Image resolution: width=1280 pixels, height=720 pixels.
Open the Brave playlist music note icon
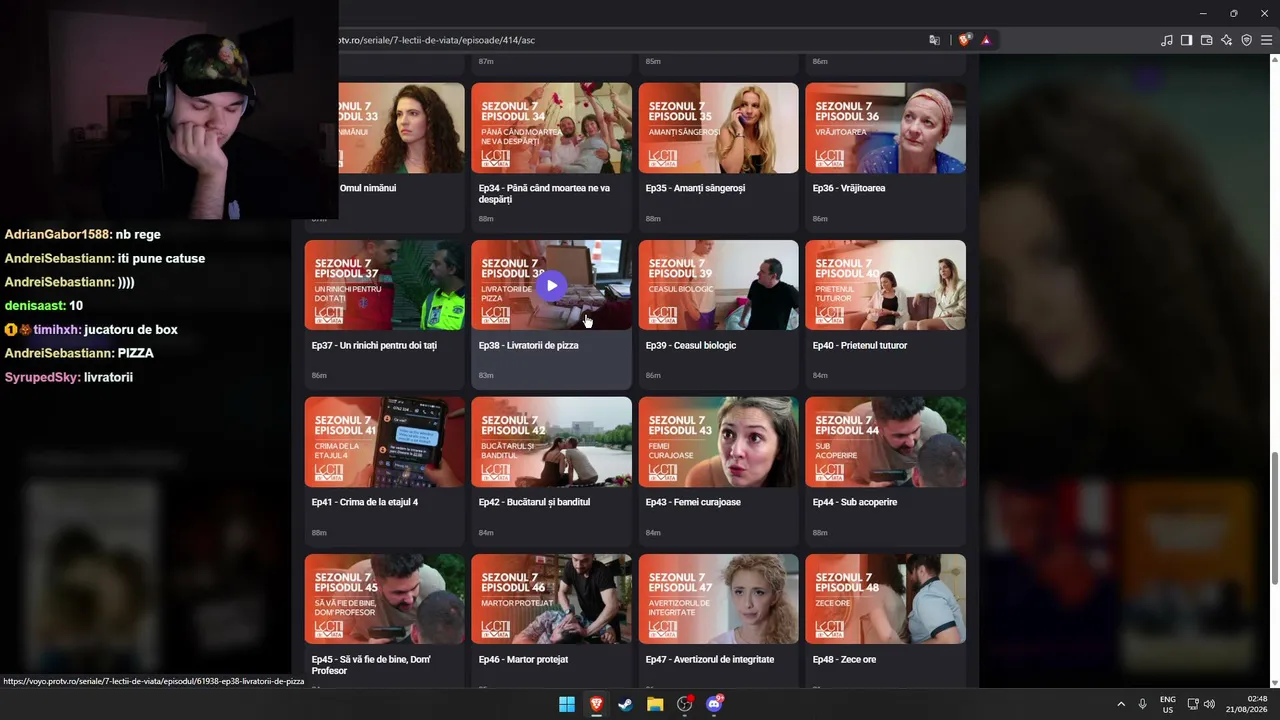click(1167, 40)
